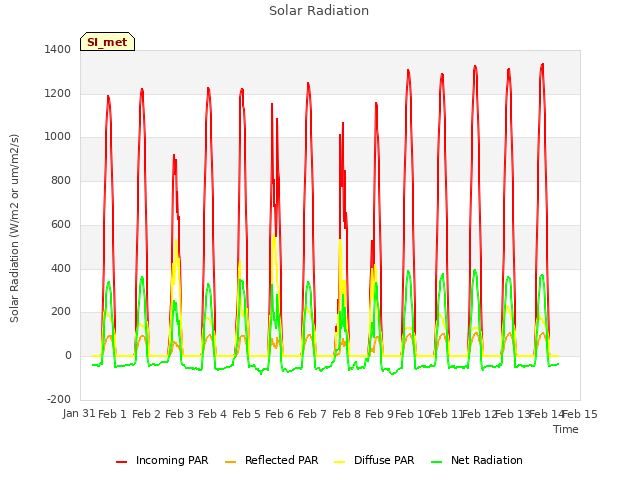Click the yellow Diffuse PAR legend swatch
Screen dimensions: 640x480
coord(340,462)
